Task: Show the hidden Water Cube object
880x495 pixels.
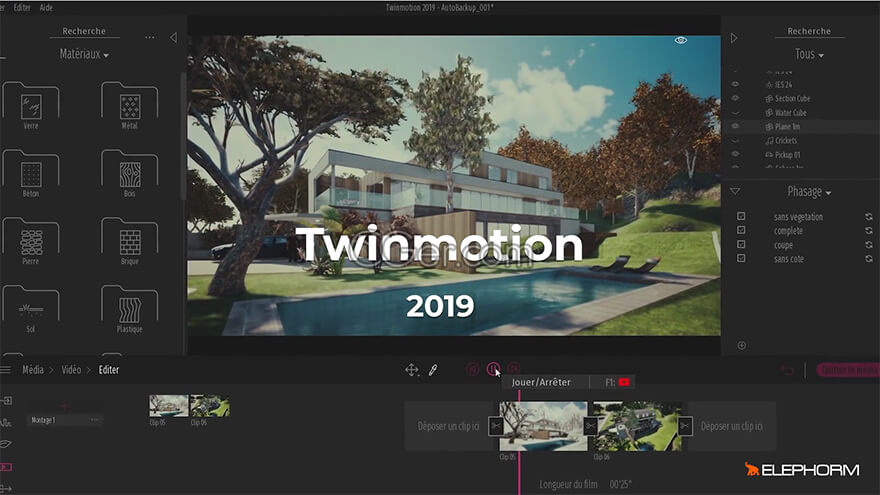Action: [x=735, y=113]
